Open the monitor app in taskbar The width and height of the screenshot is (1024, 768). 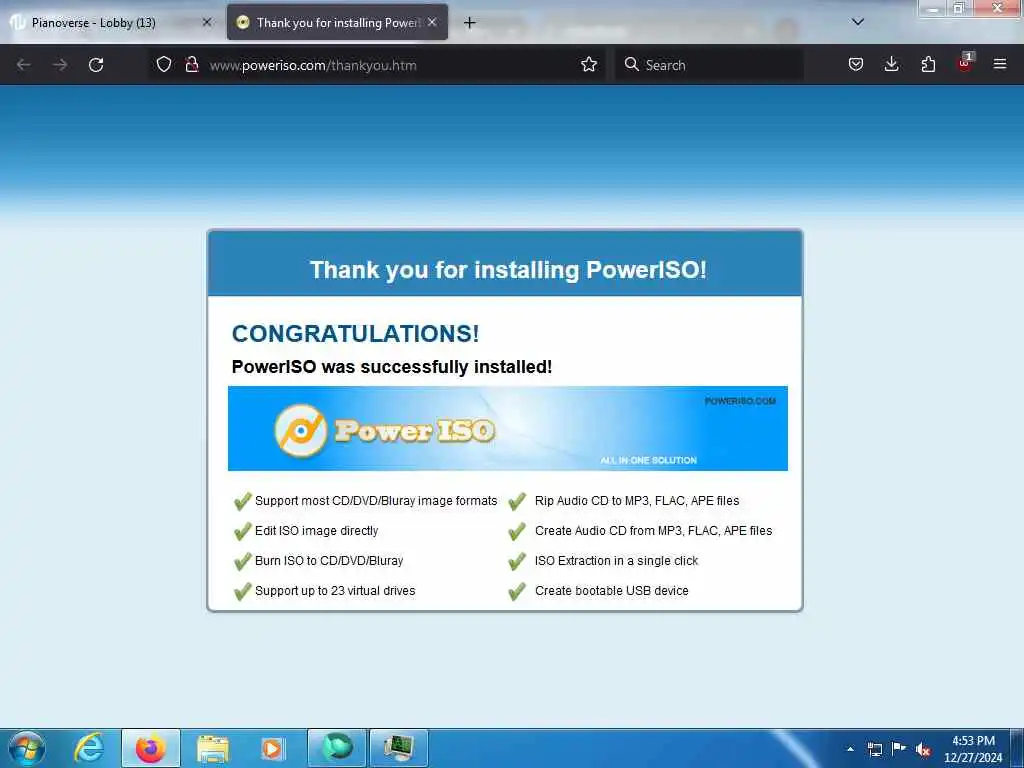[399, 748]
